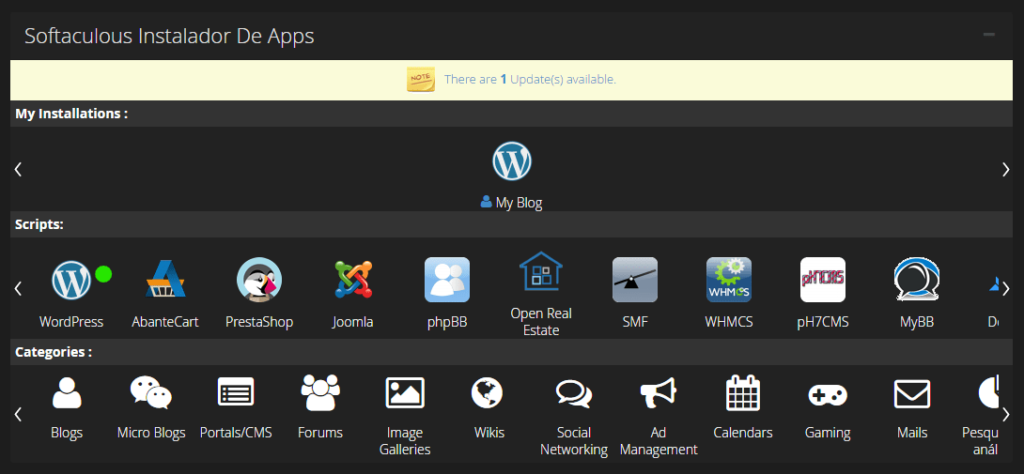Select the Ad Management megaphone icon
Viewport: 1024px width, 474px height.
[658, 393]
